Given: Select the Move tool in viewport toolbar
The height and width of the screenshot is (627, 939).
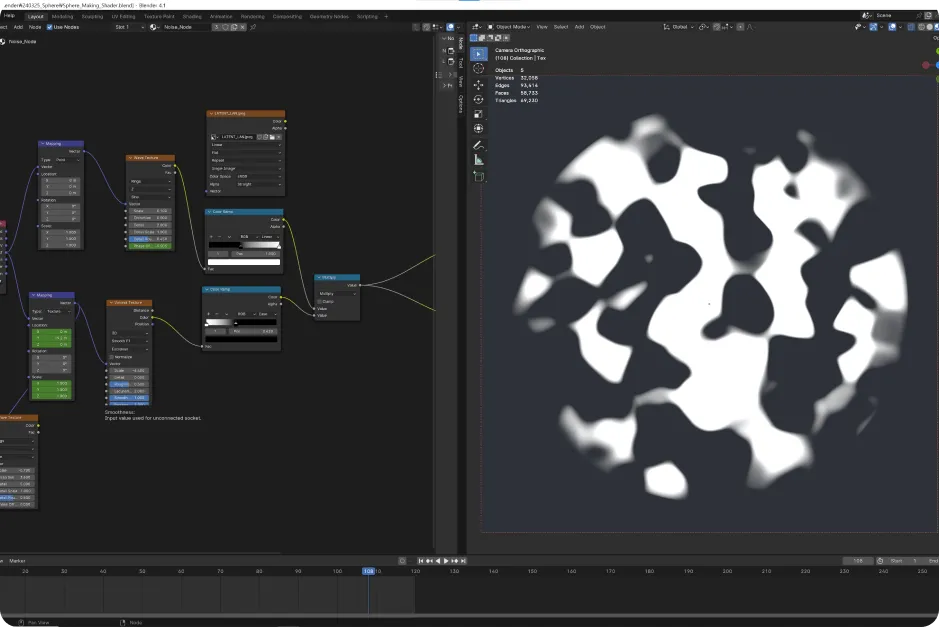Looking at the screenshot, I should coord(478,85).
